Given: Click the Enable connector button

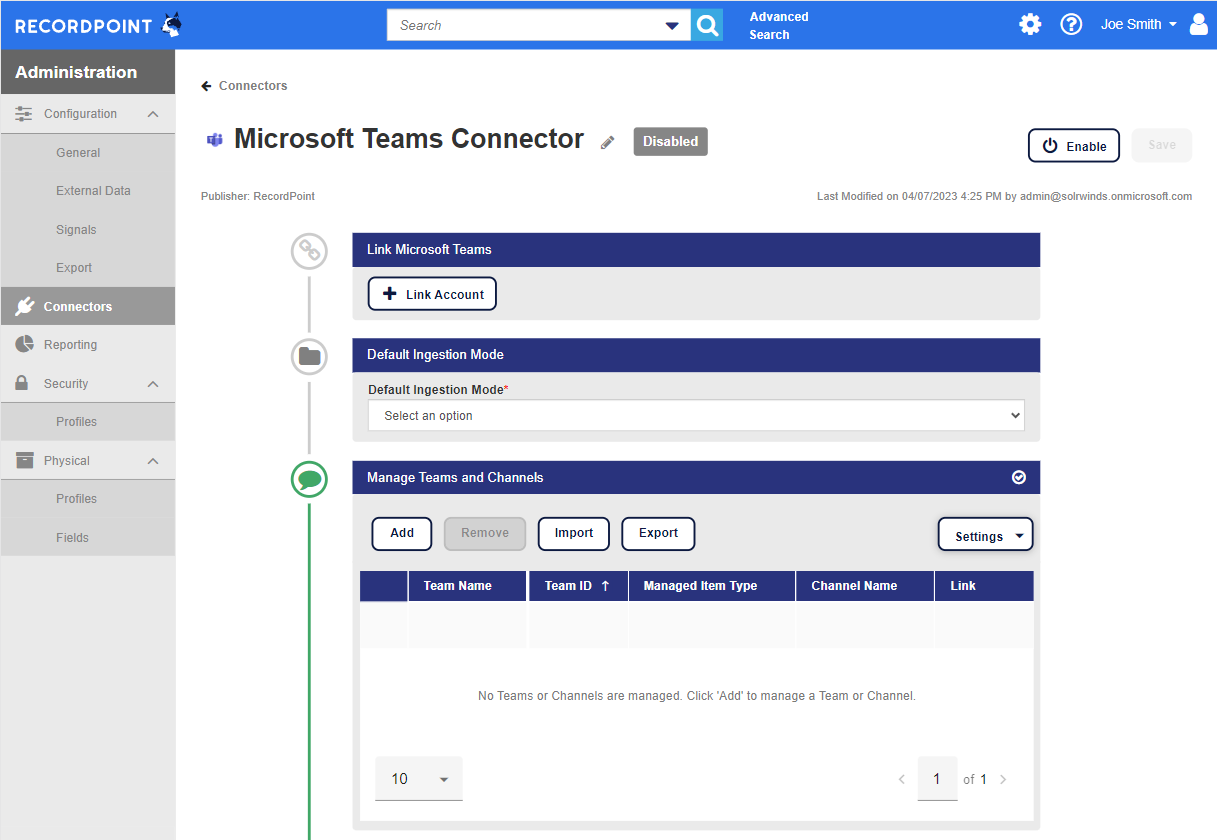Looking at the screenshot, I should pos(1074,146).
